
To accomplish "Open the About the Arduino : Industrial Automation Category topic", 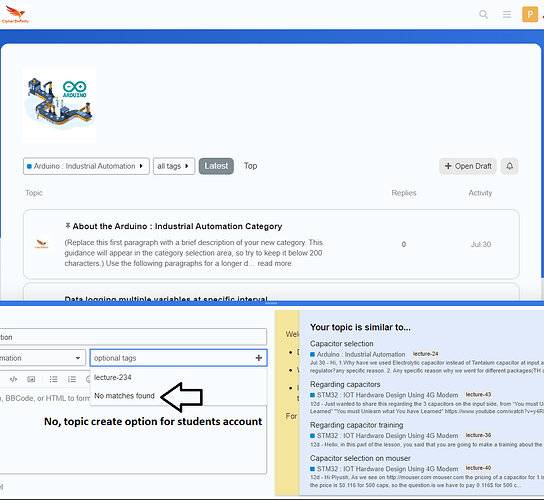I will (x=177, y=226).
